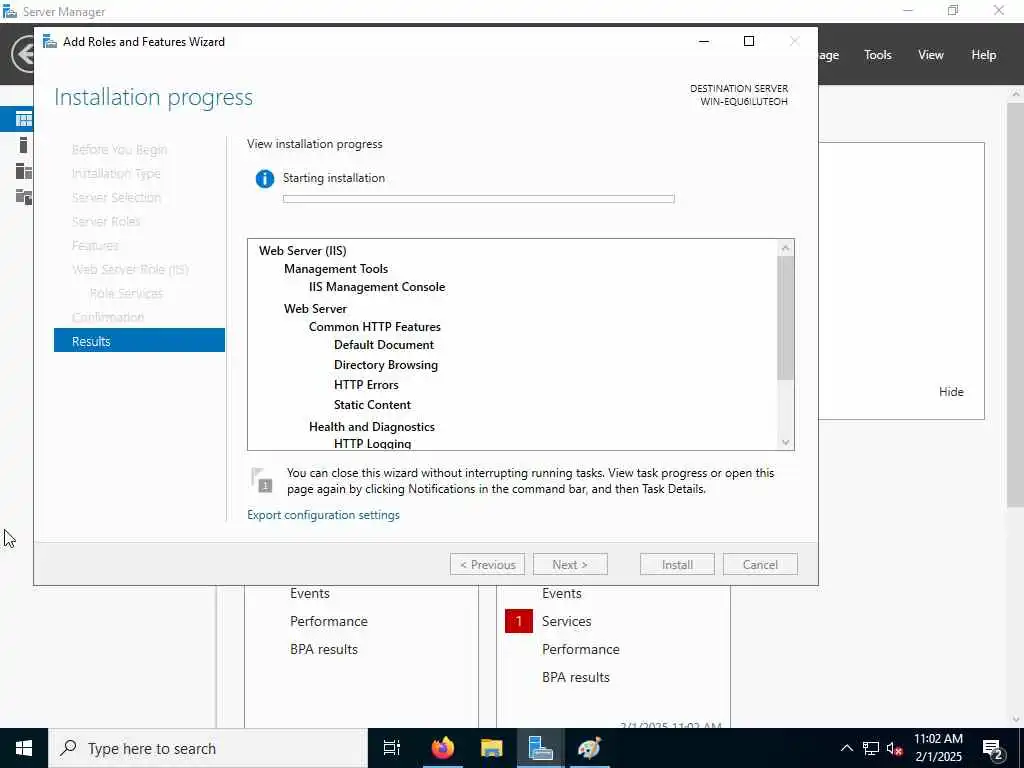Select Common HTTP Features entry

374,327
